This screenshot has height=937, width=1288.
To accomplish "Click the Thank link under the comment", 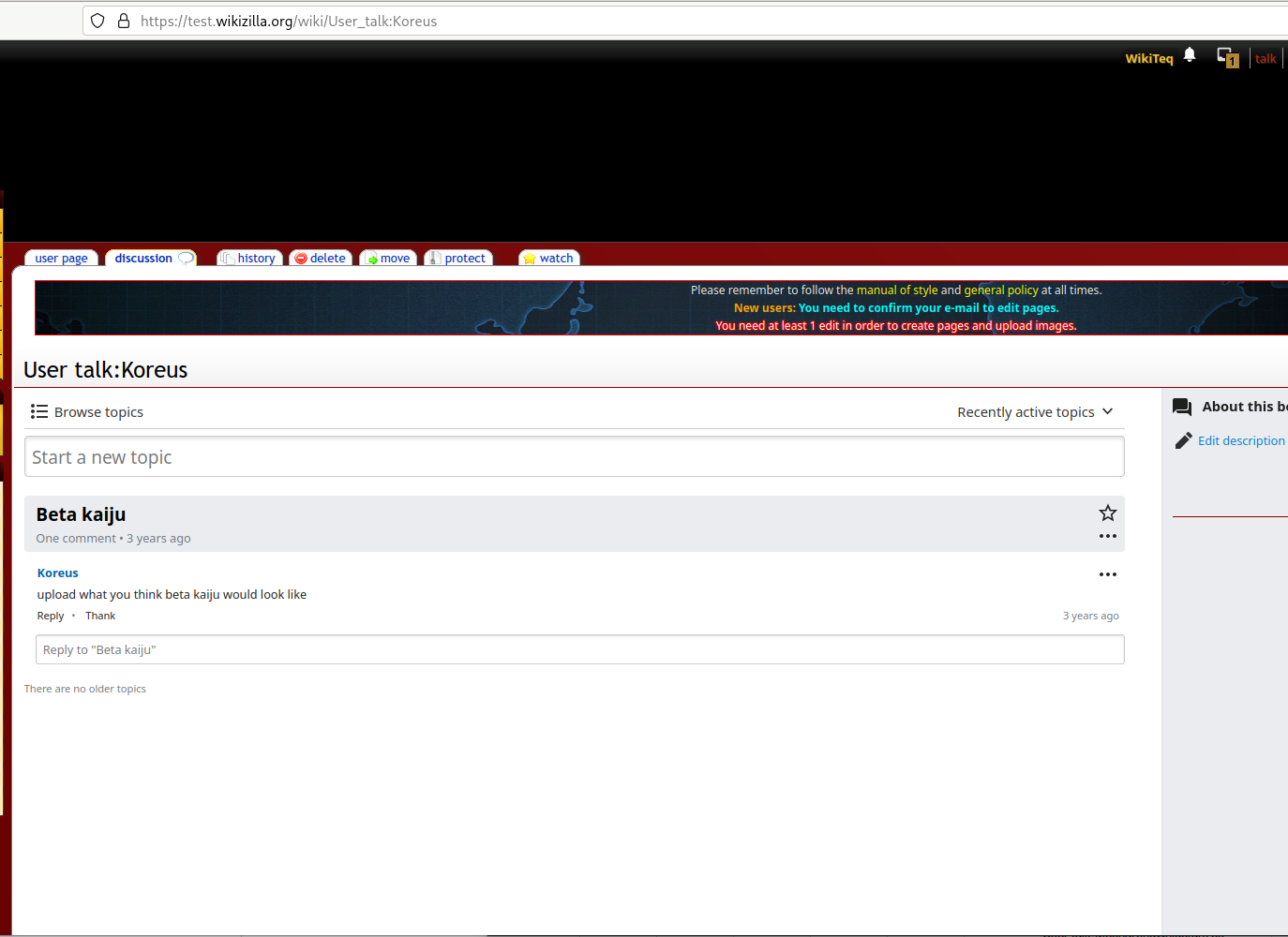I will pos(100,616).
